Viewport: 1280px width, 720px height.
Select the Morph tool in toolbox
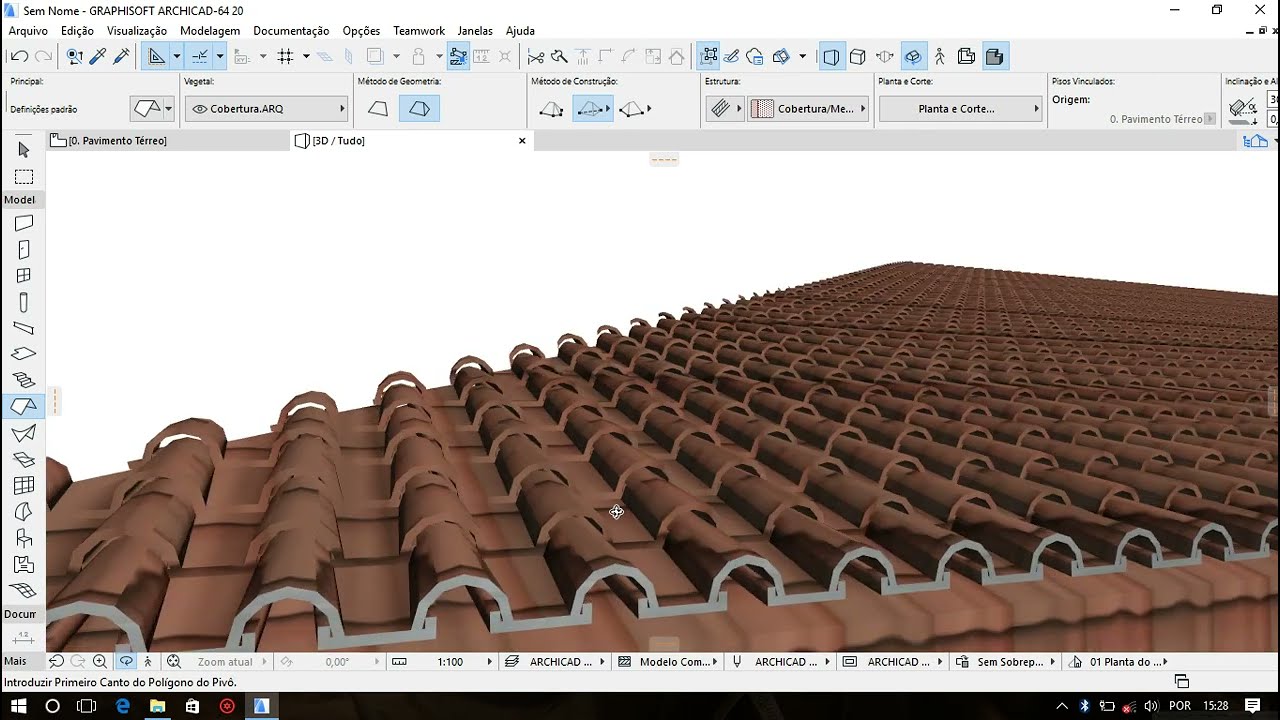pyautogui.click(x=24, y=512)
